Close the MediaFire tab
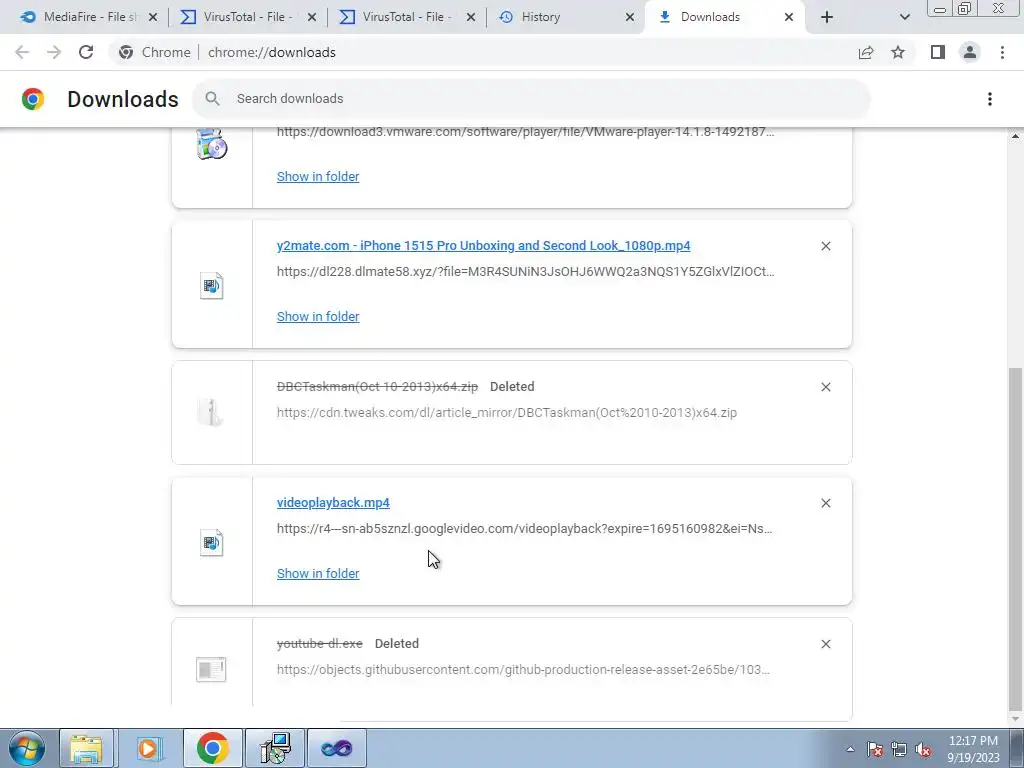This screenshot has height=768, width=1024. 153,17
